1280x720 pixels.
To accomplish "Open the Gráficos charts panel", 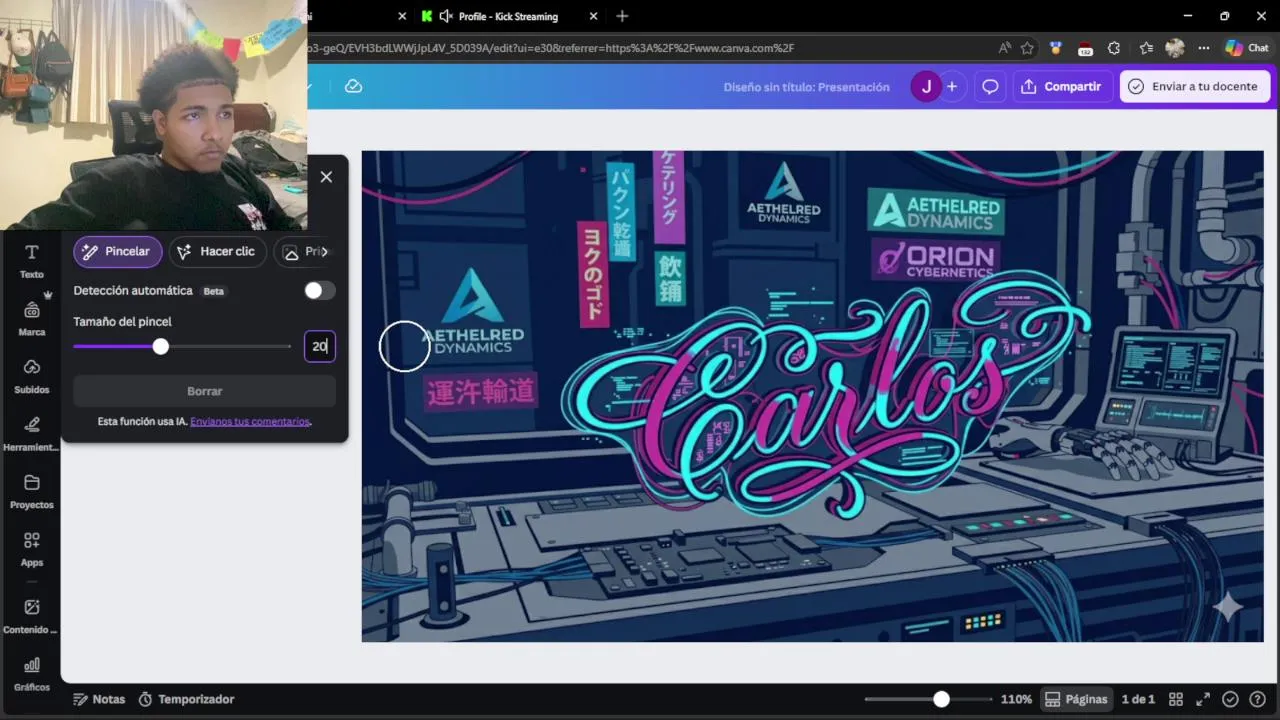I will pos(32,674).
